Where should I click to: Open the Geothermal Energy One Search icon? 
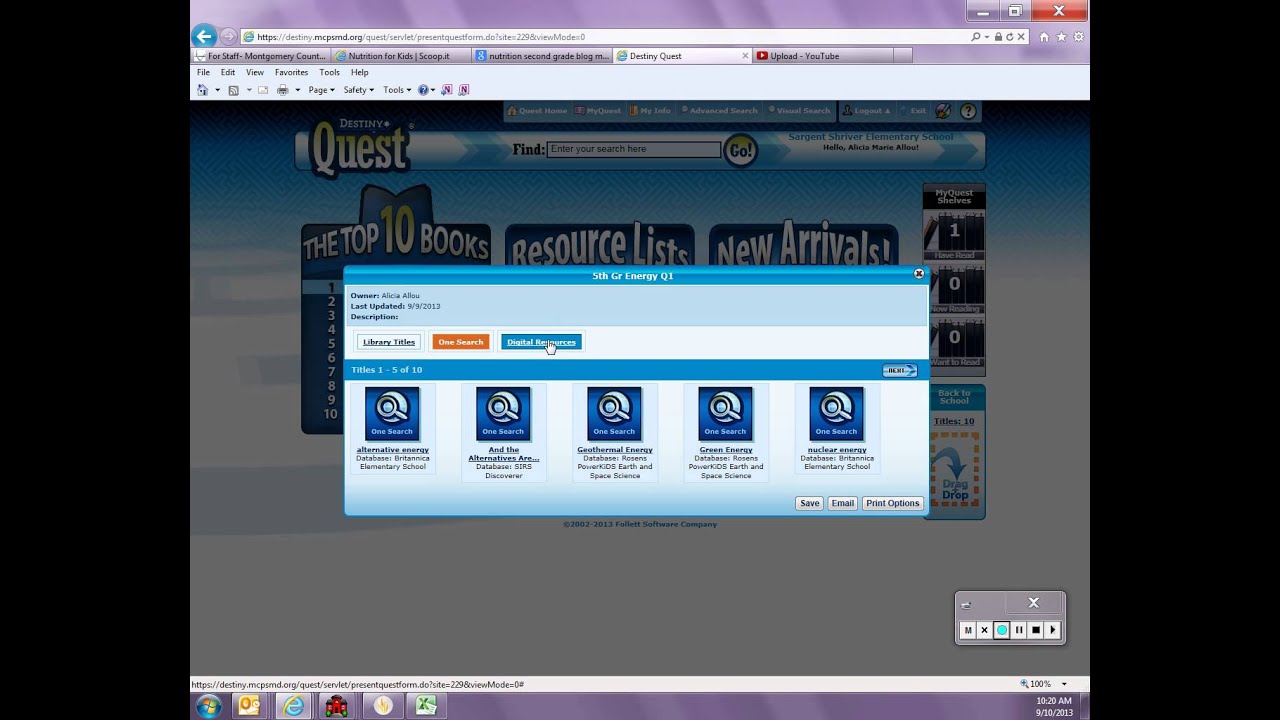coord(614,414)
